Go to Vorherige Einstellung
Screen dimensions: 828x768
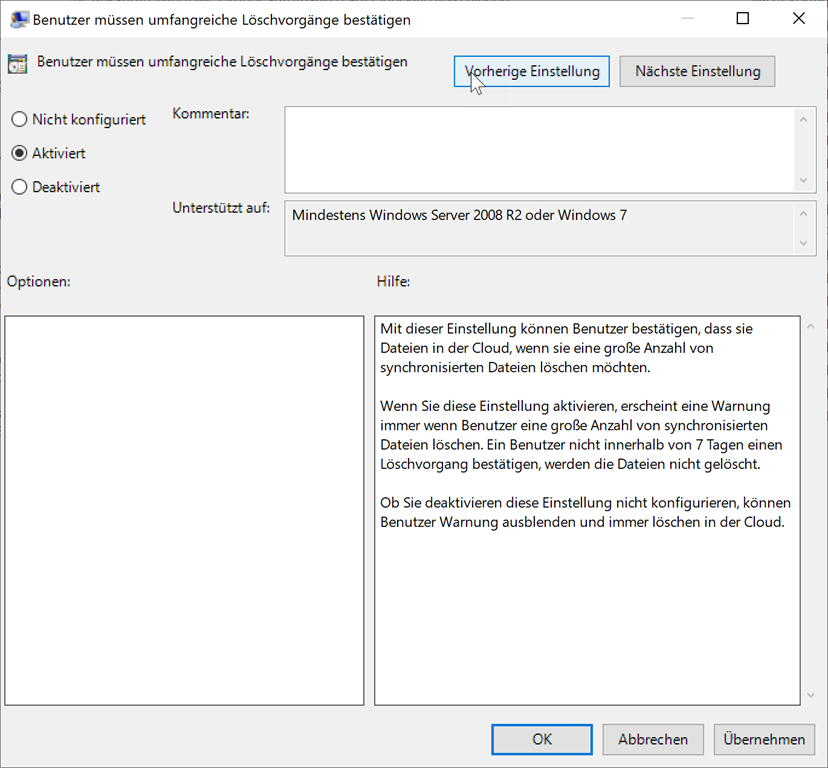point(532,71)
